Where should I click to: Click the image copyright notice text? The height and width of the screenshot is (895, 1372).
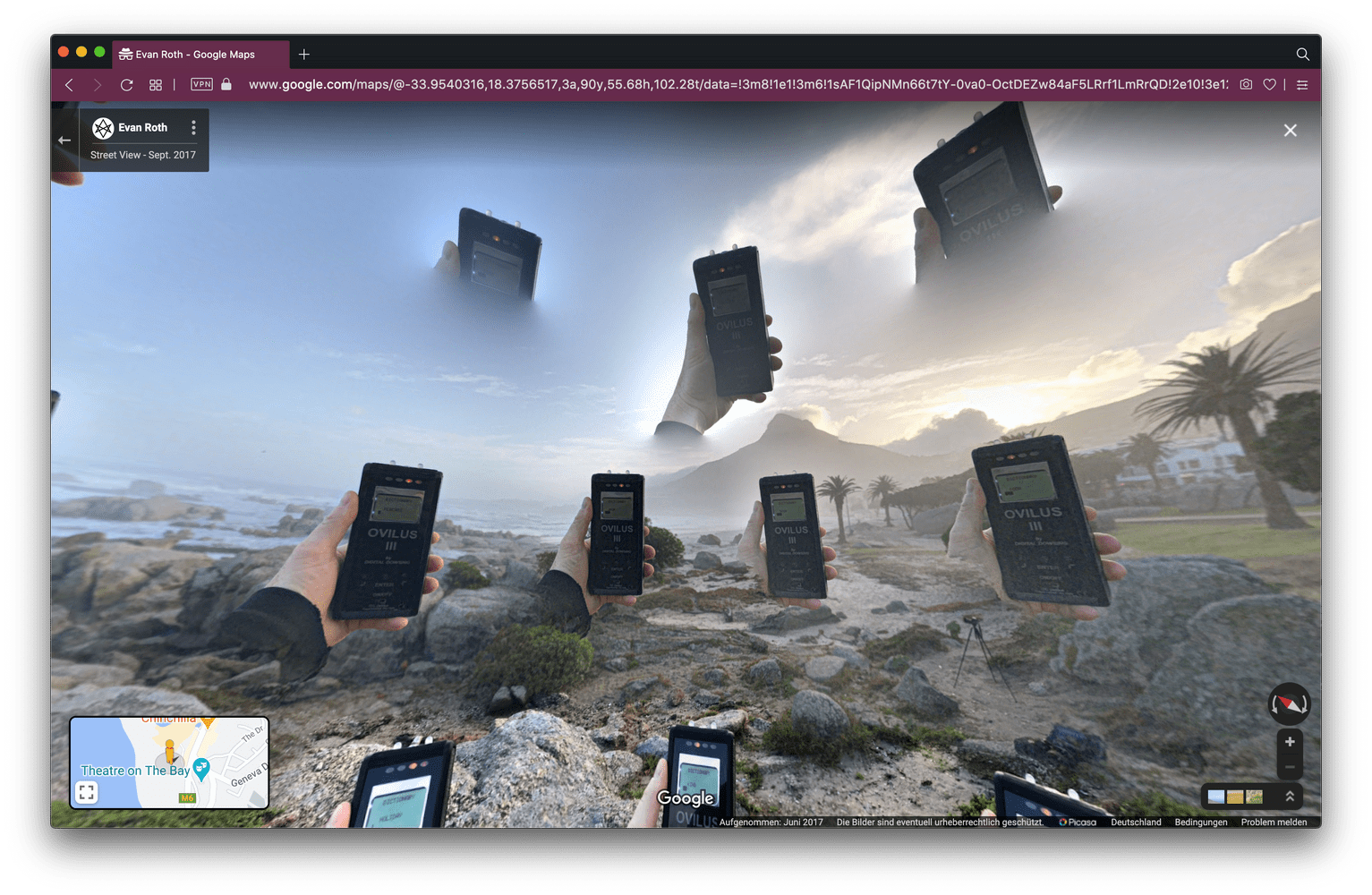click(940, 822)
